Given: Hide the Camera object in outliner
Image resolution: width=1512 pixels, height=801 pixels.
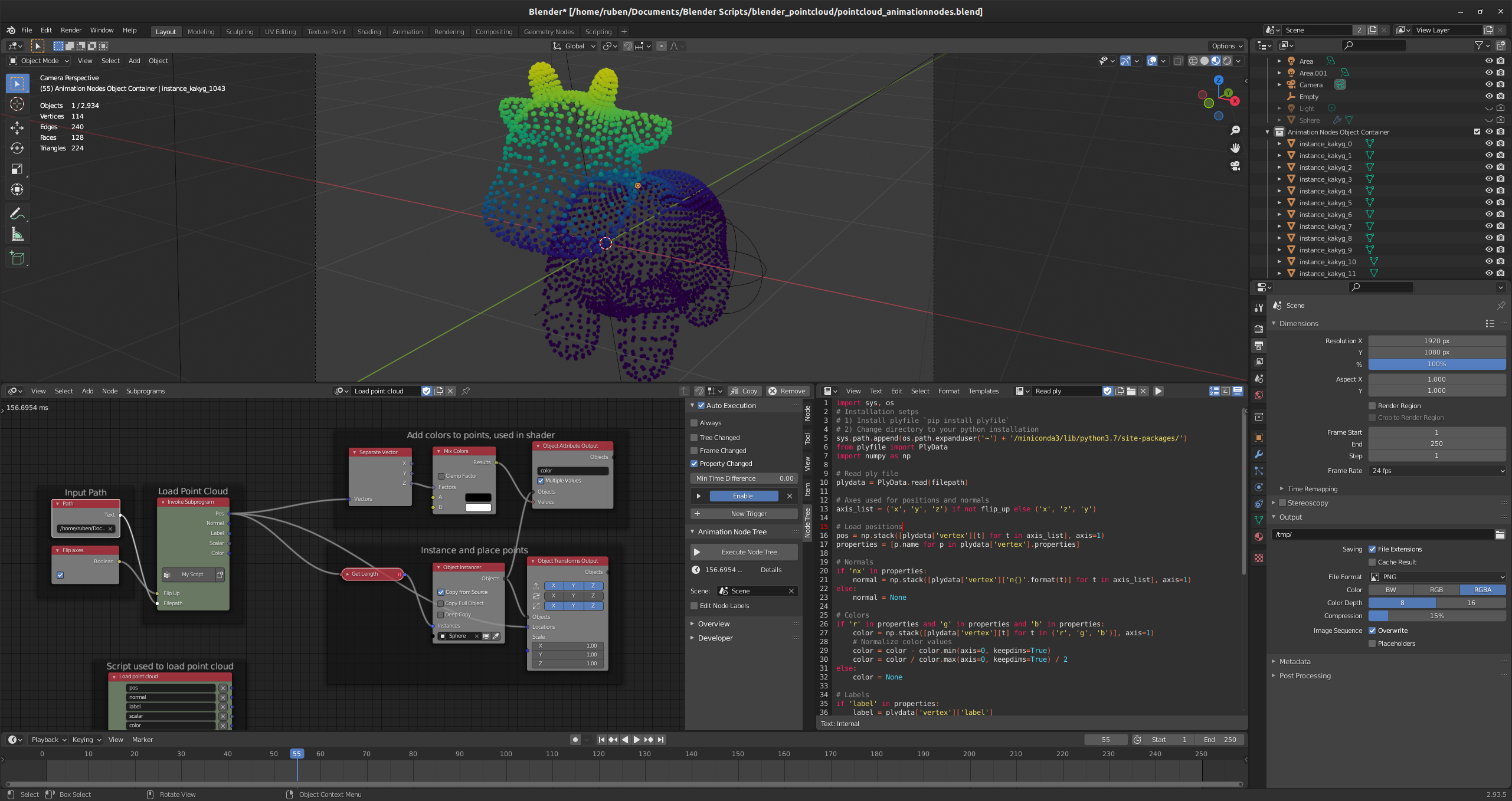Looking at the screenshot, I should pyautogui.click(x=1488, y=85).
